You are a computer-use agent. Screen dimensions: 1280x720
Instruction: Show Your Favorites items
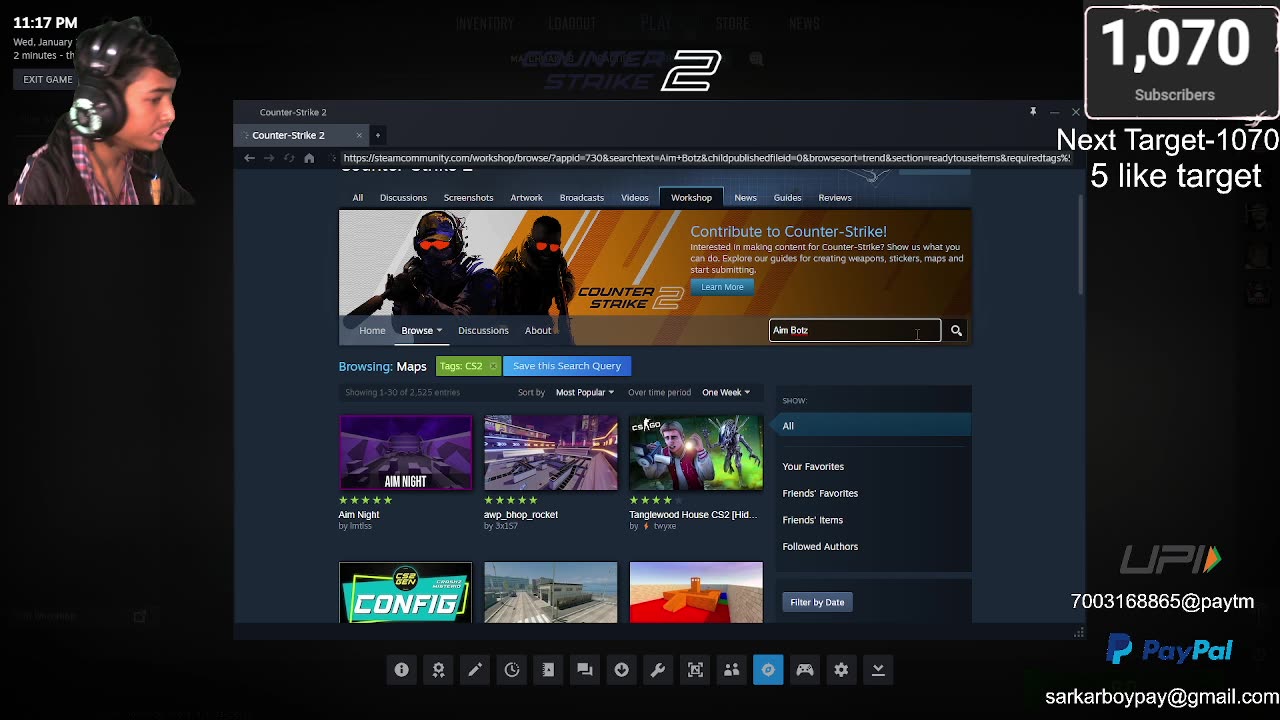tap(813, 467)
